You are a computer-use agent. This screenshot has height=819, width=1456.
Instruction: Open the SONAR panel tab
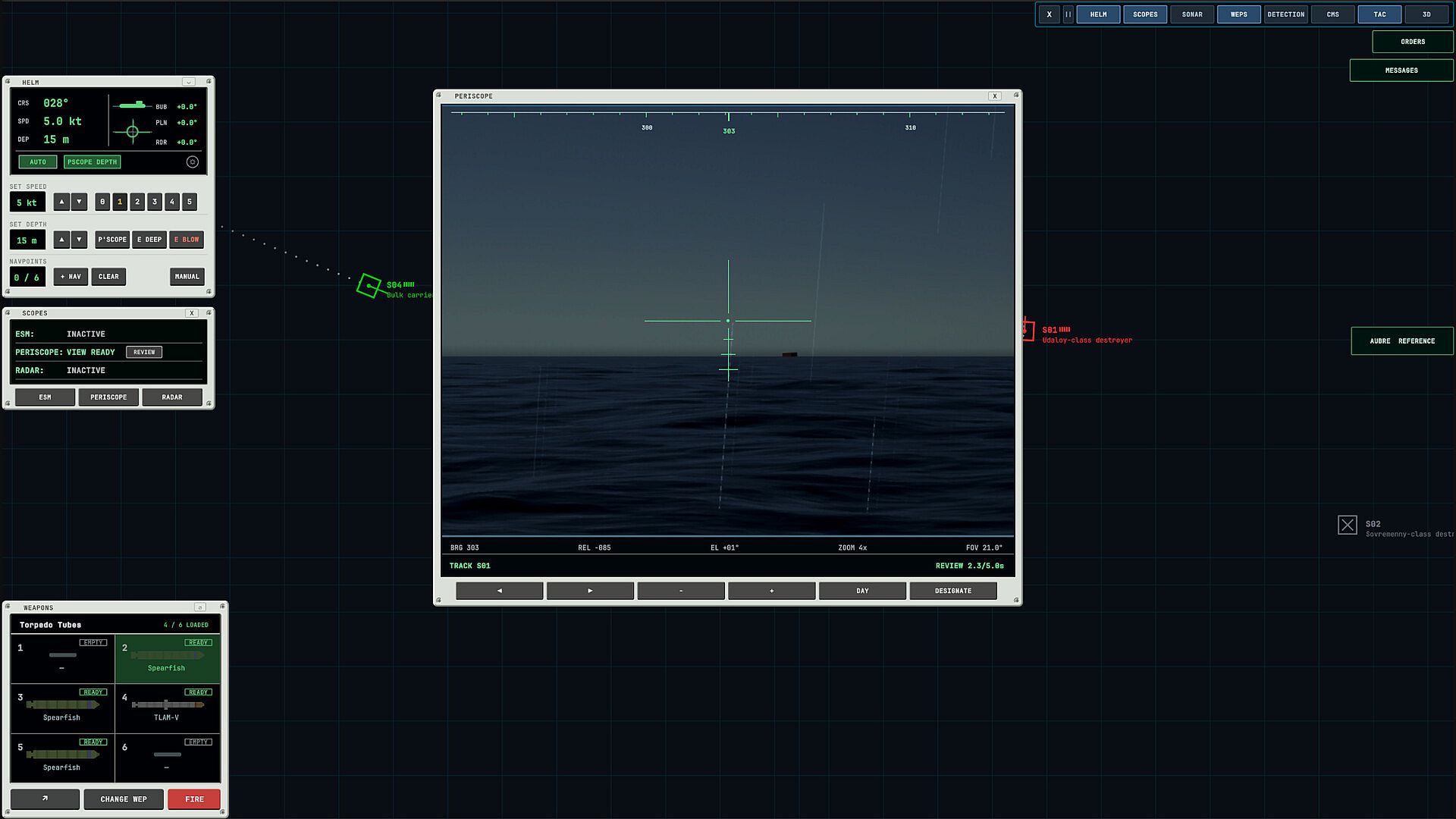click(1192, 14)
